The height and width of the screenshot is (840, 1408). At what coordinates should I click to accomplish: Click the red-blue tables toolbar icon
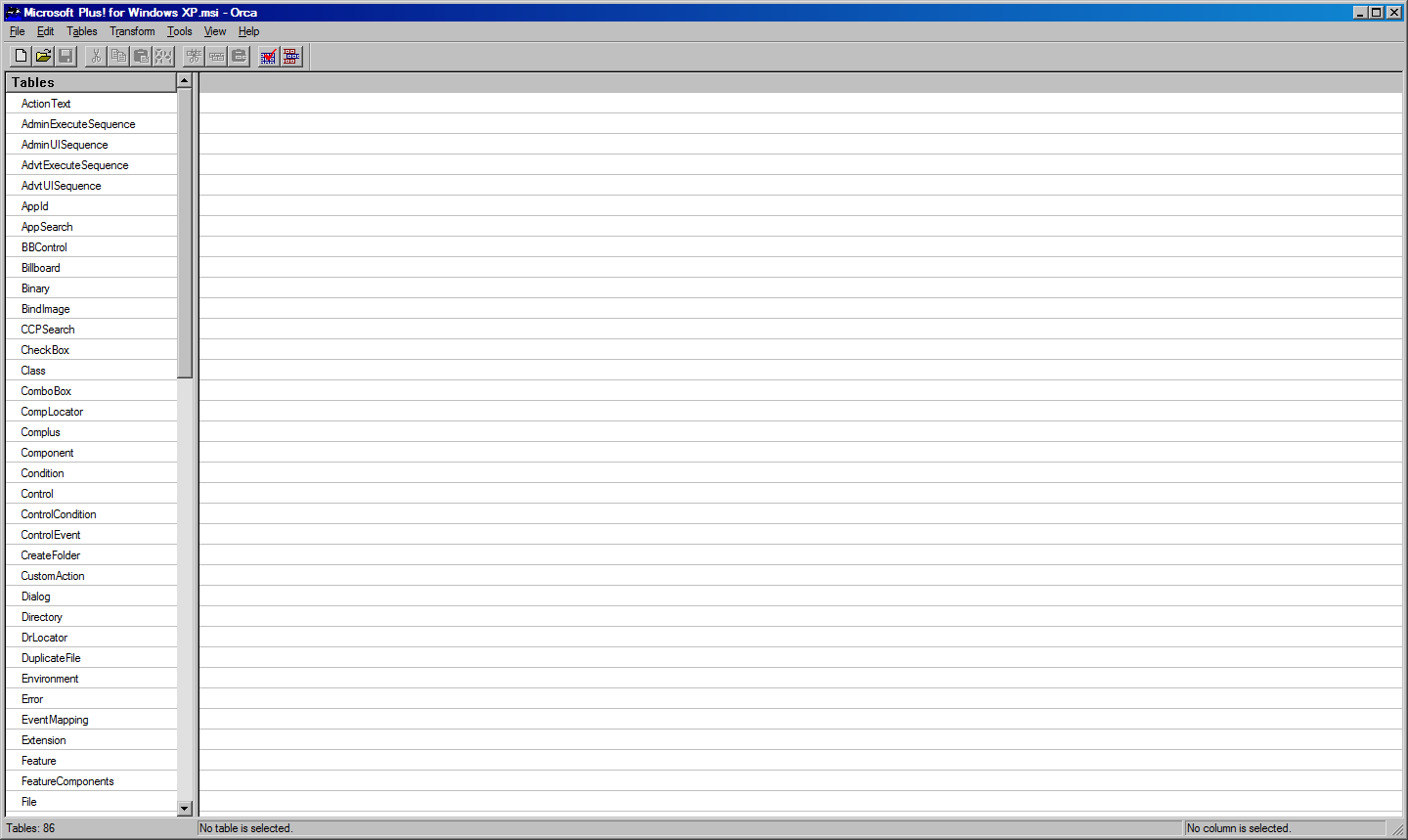pos(291,56)
